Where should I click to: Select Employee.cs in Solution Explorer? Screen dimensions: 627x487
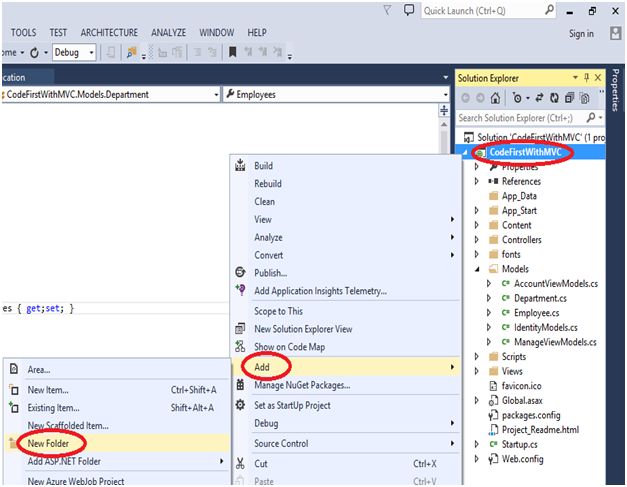[537, 313]
